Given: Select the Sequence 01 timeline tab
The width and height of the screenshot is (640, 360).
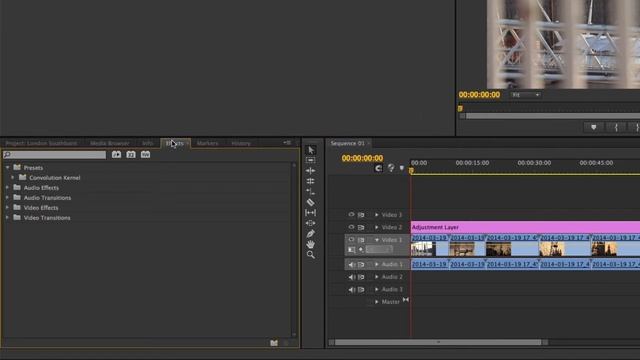Looking at the screenshot, I should [347, 143].
